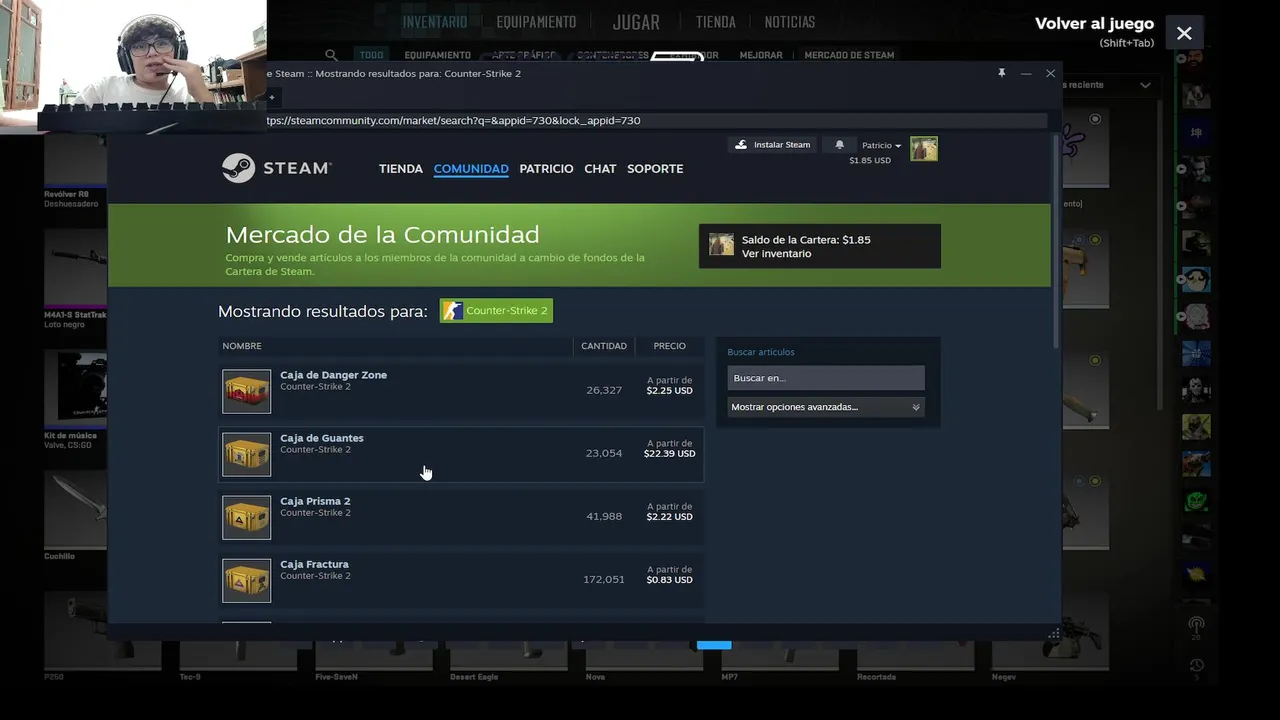Click the inventory search magnifier icon

(331, 55)
